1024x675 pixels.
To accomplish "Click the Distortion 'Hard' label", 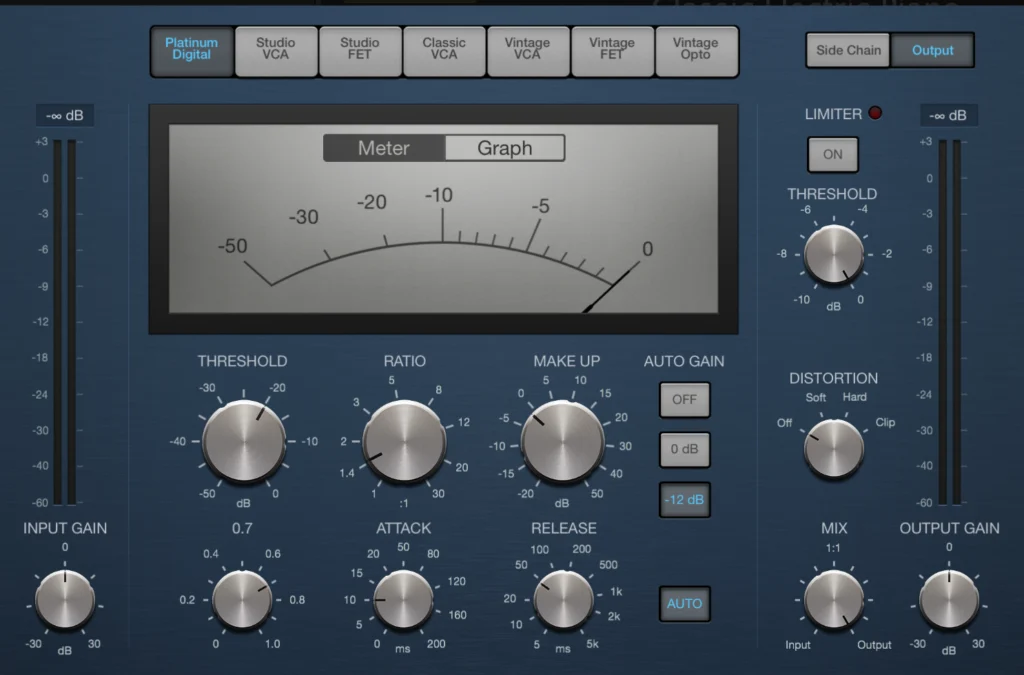I will [854, 397].
